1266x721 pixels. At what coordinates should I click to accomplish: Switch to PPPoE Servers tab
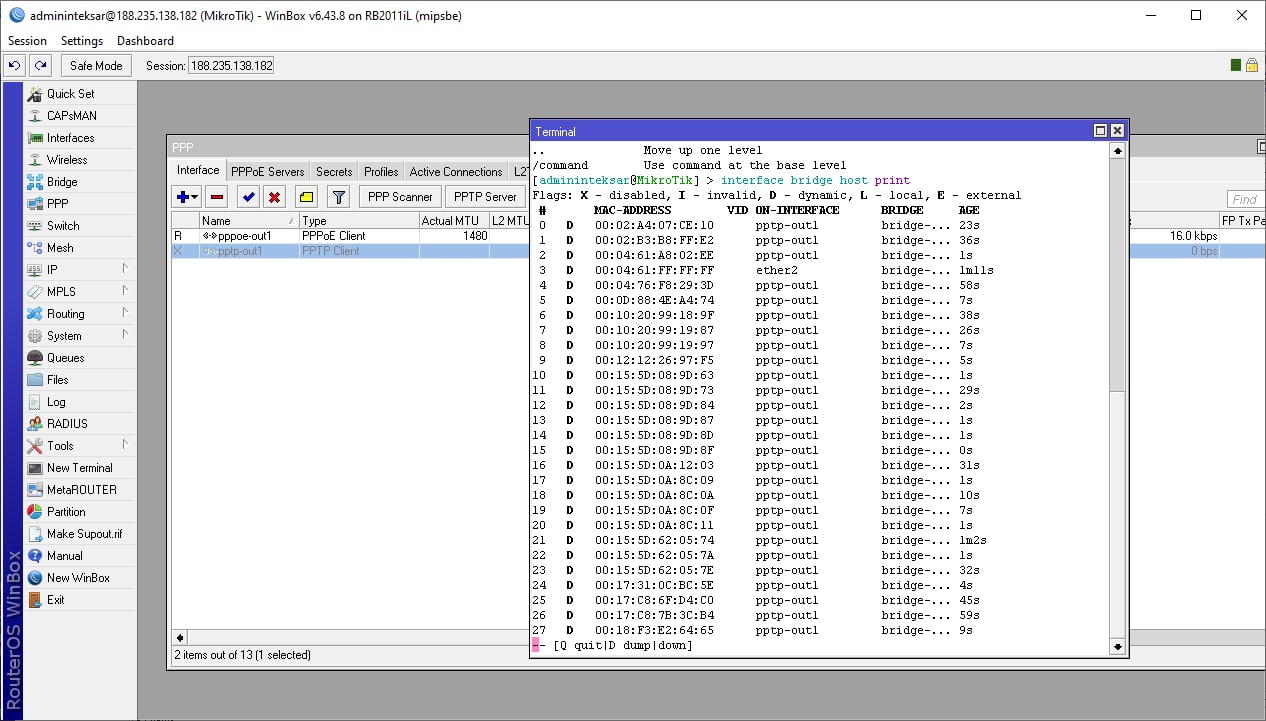(267, 172)
